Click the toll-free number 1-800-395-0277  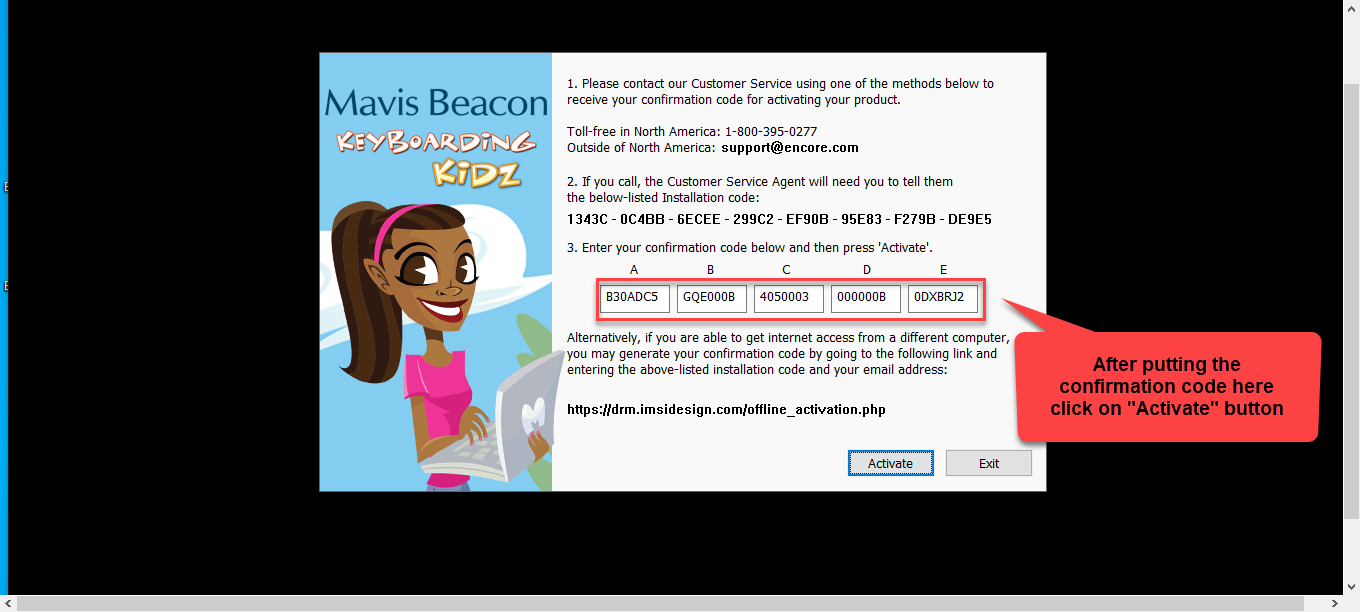(771, 132)
